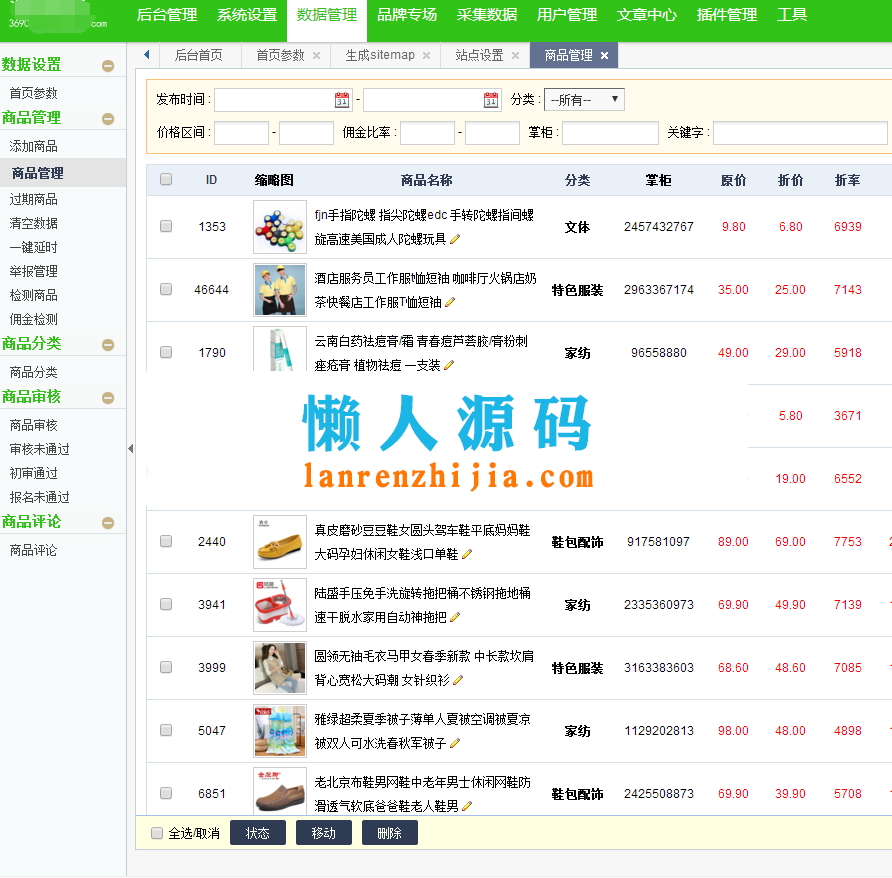
Task: Close the 生成sitemap tab
Action: click(x=426, y=56)
